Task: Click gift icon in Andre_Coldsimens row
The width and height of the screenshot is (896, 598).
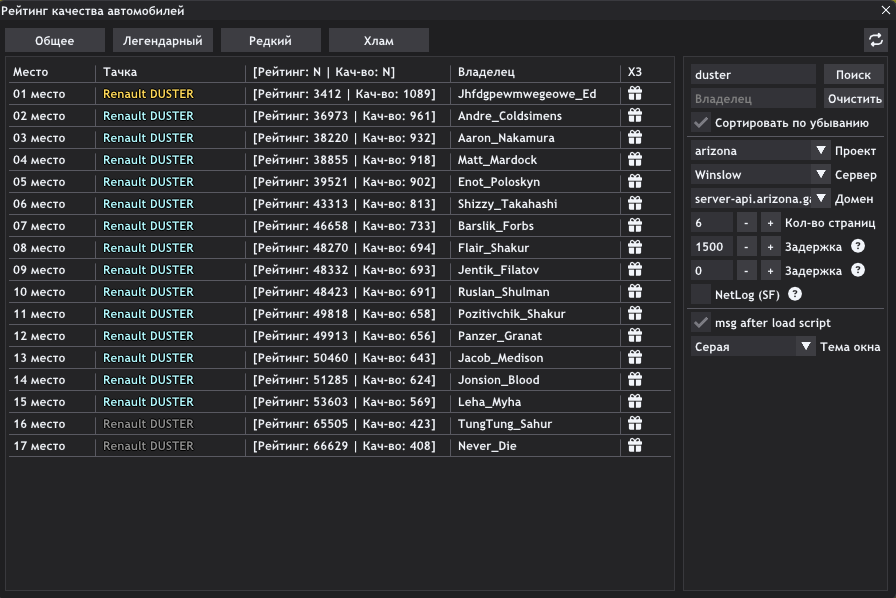Action: pos(635,115)
